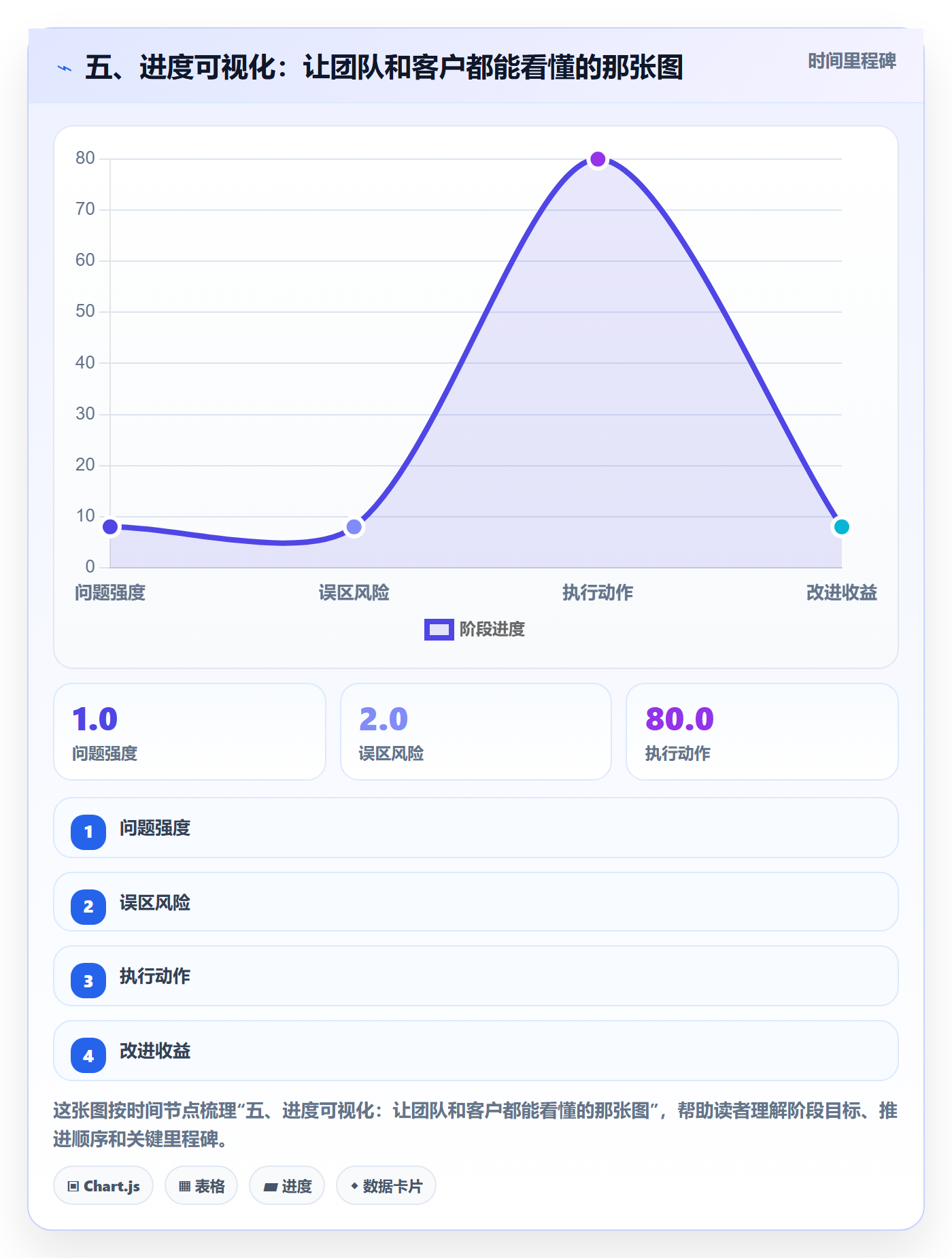Screen dimensions: 952x1258
Task: Click the x-axis label 问题强度 under the chart
Action: tap(110, 593)
